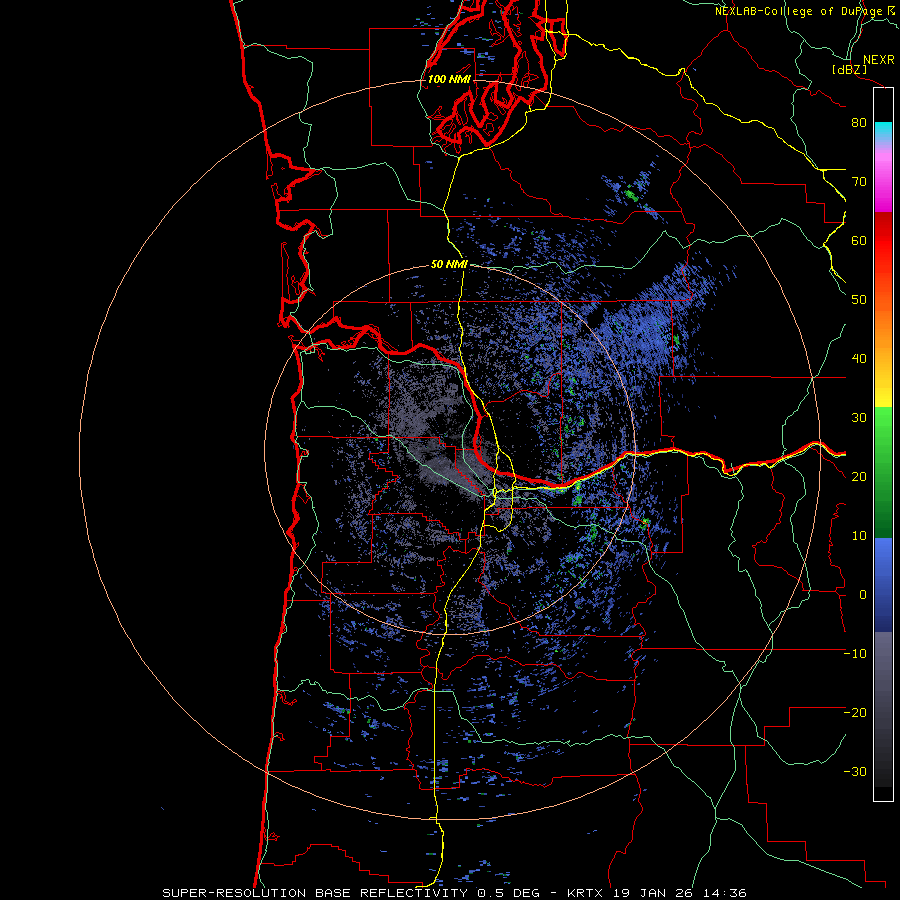The height and width of the screenshot is (900, 900).
Task: Click the yellow segment of the color bar
Action: point(883,387)
